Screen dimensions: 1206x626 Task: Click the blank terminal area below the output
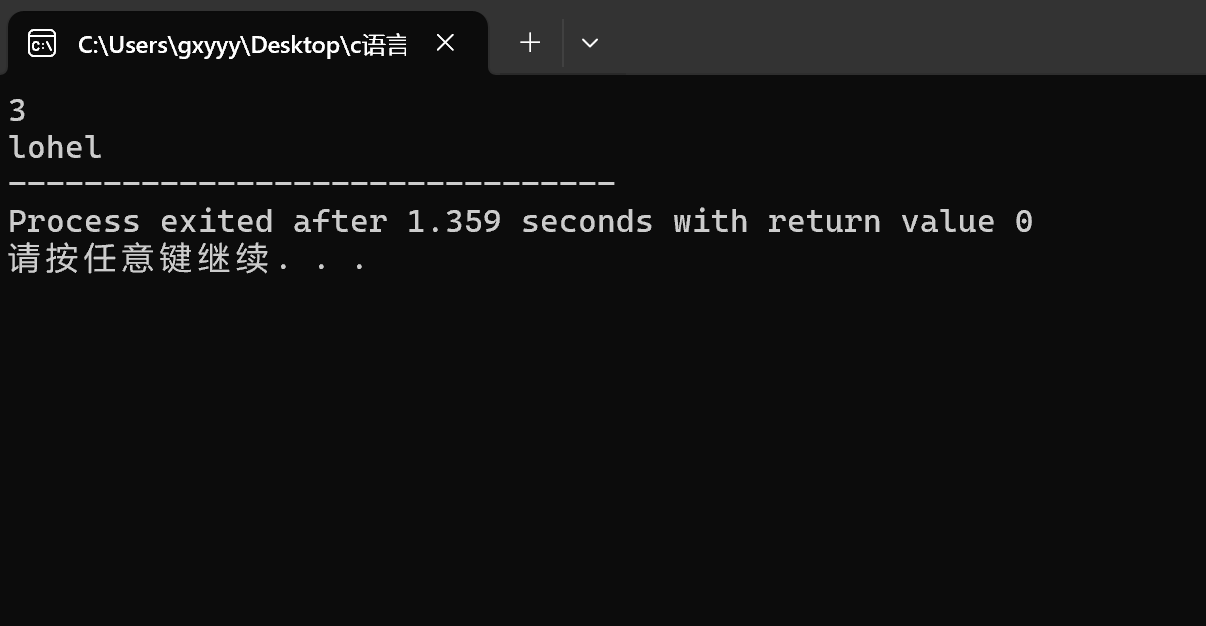(603, 450)
